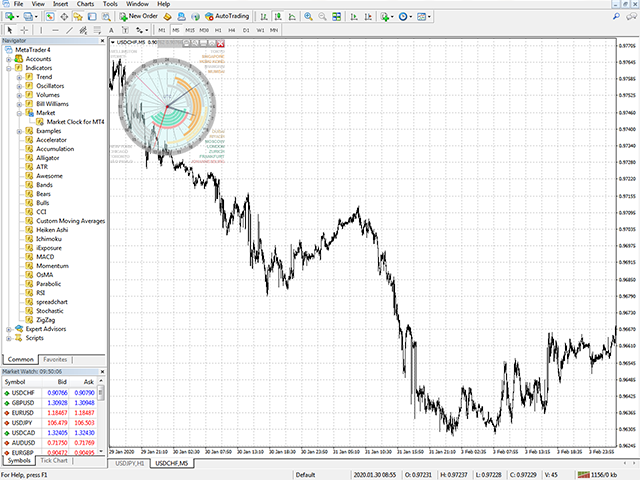Open the new chart dropdown arrow
The height and width of the screenshot is (480, 640).
click(18, 16)
